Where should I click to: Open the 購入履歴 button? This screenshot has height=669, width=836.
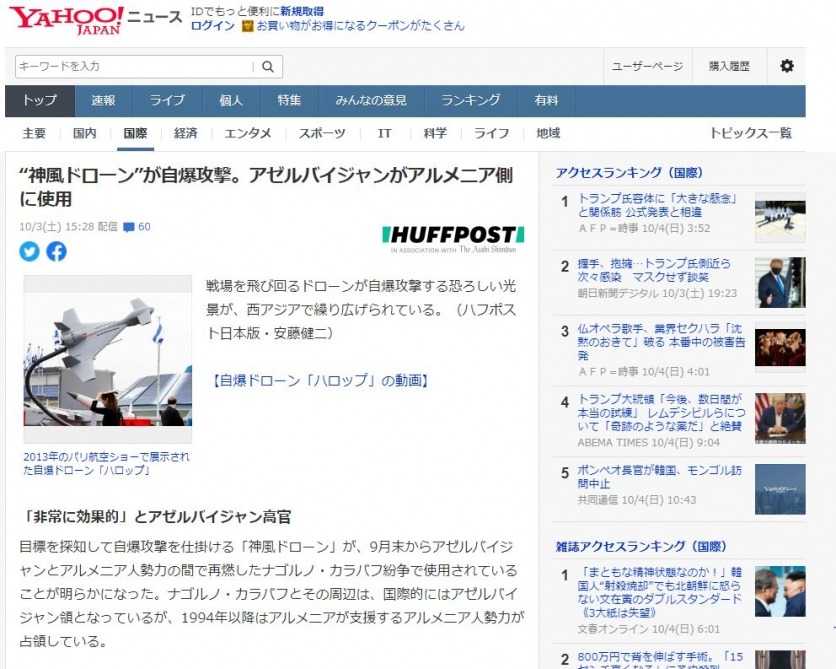pyautogui.click(x=729, y=67)
